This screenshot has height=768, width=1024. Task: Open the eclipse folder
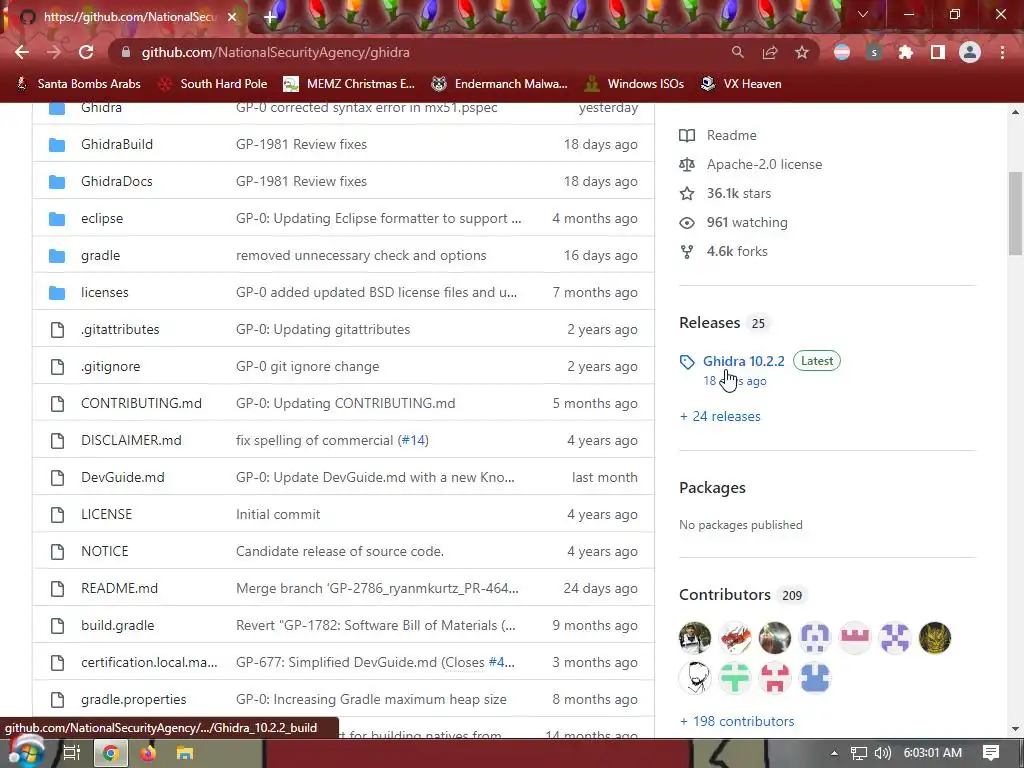point(102,219)
